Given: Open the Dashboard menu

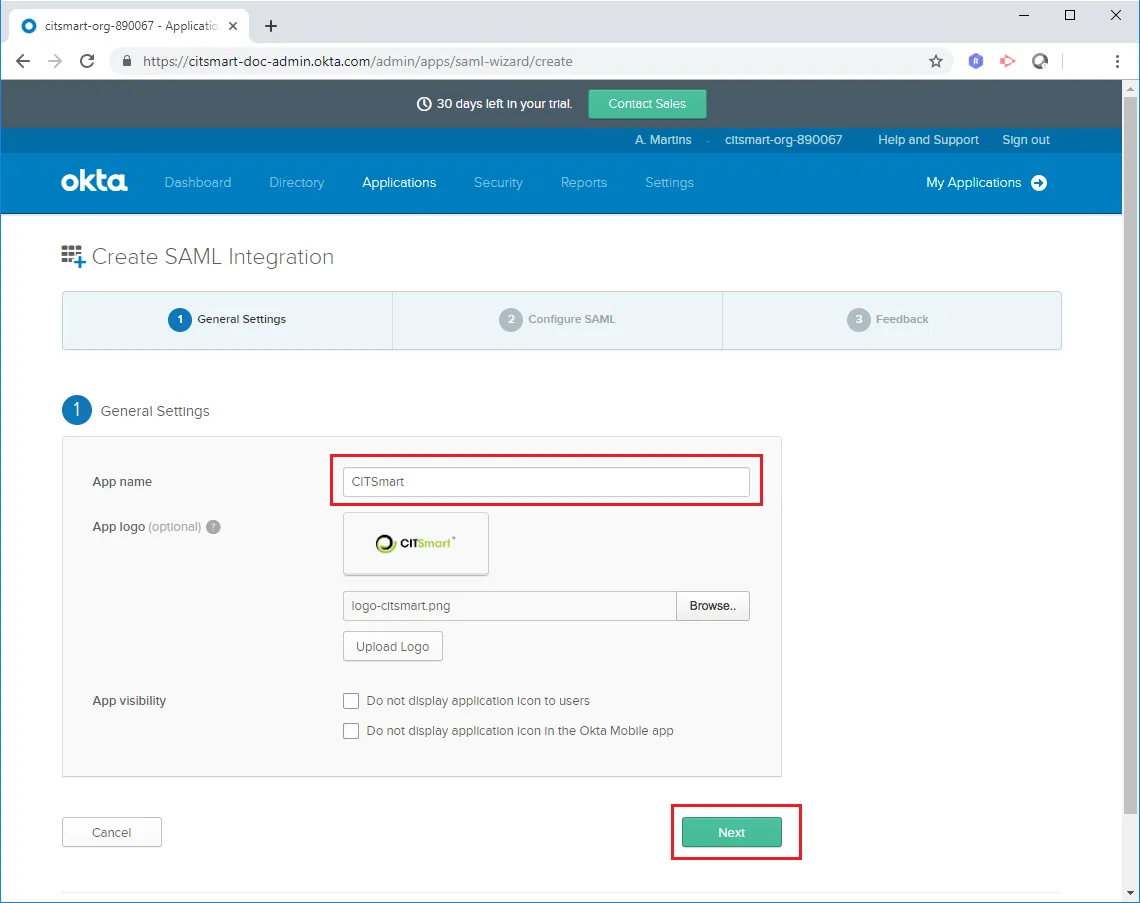Looking at the screenshot, I should click(x=198, y=182).
